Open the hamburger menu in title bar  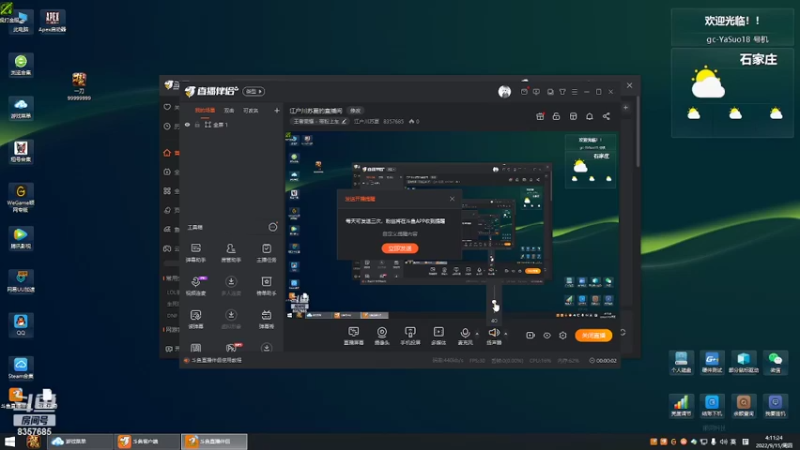pos(574,92)
